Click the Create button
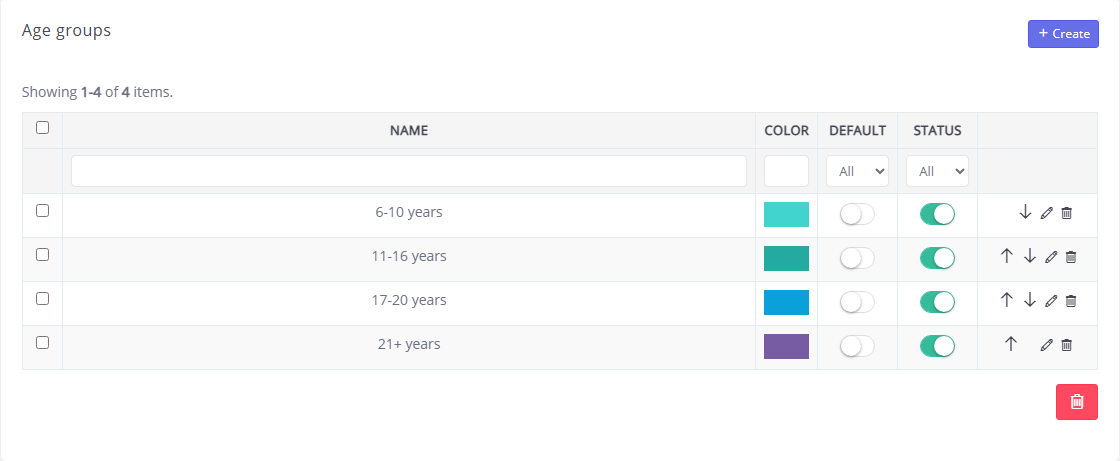Screen dimensions: 1120x461 [x=1063, y=34]
